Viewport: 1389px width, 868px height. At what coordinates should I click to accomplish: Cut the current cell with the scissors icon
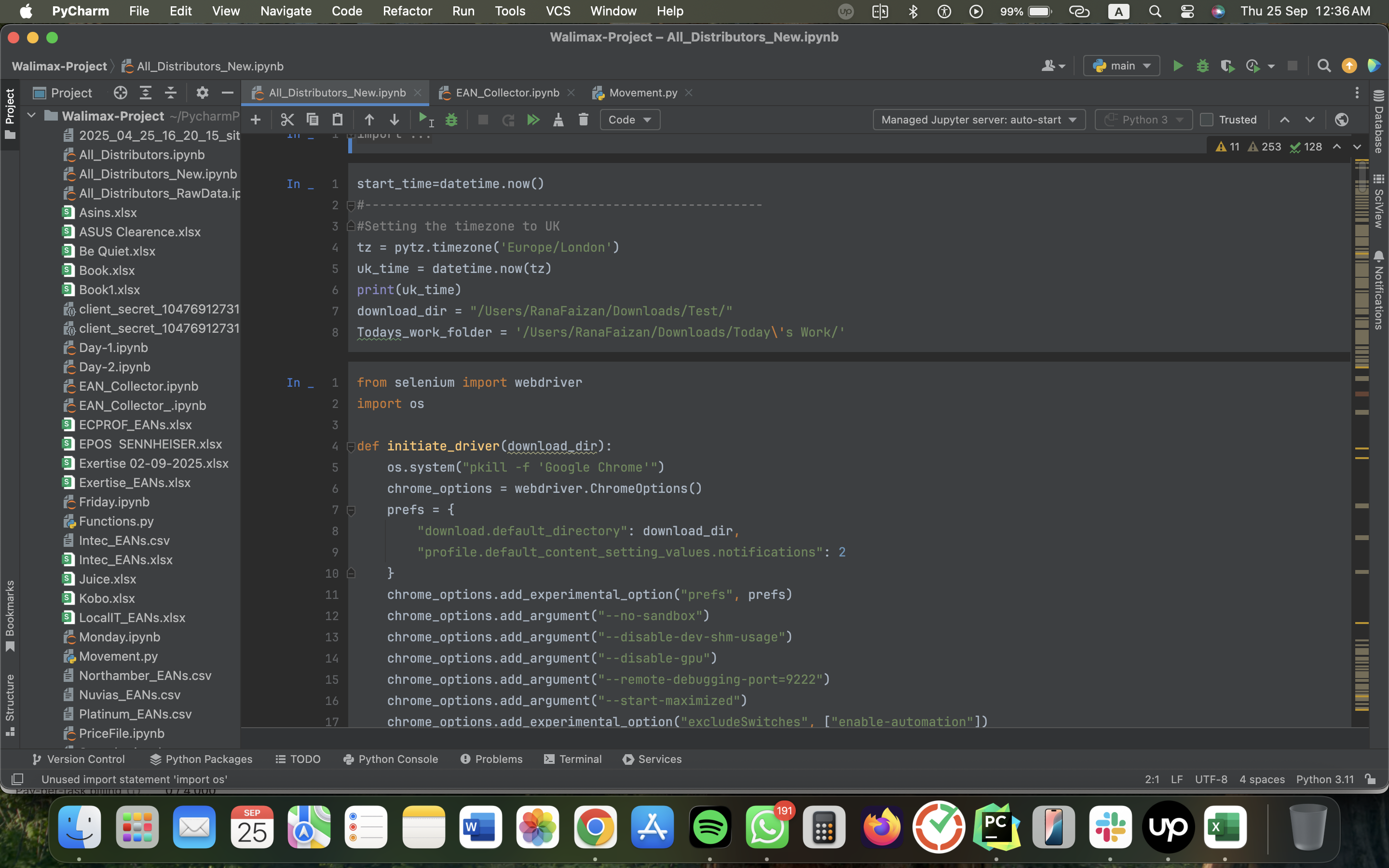click(x=287, y=120)
